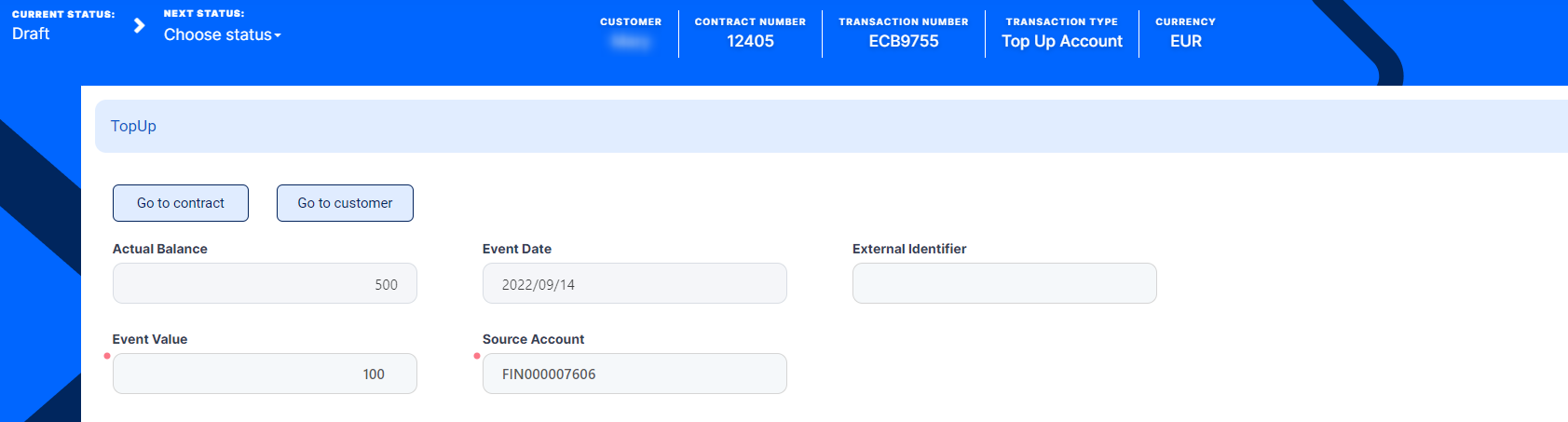Image resolution: width=1568 pixels, height=422 pixels.
Task: Focus the Event Date input
Action: 634,284
